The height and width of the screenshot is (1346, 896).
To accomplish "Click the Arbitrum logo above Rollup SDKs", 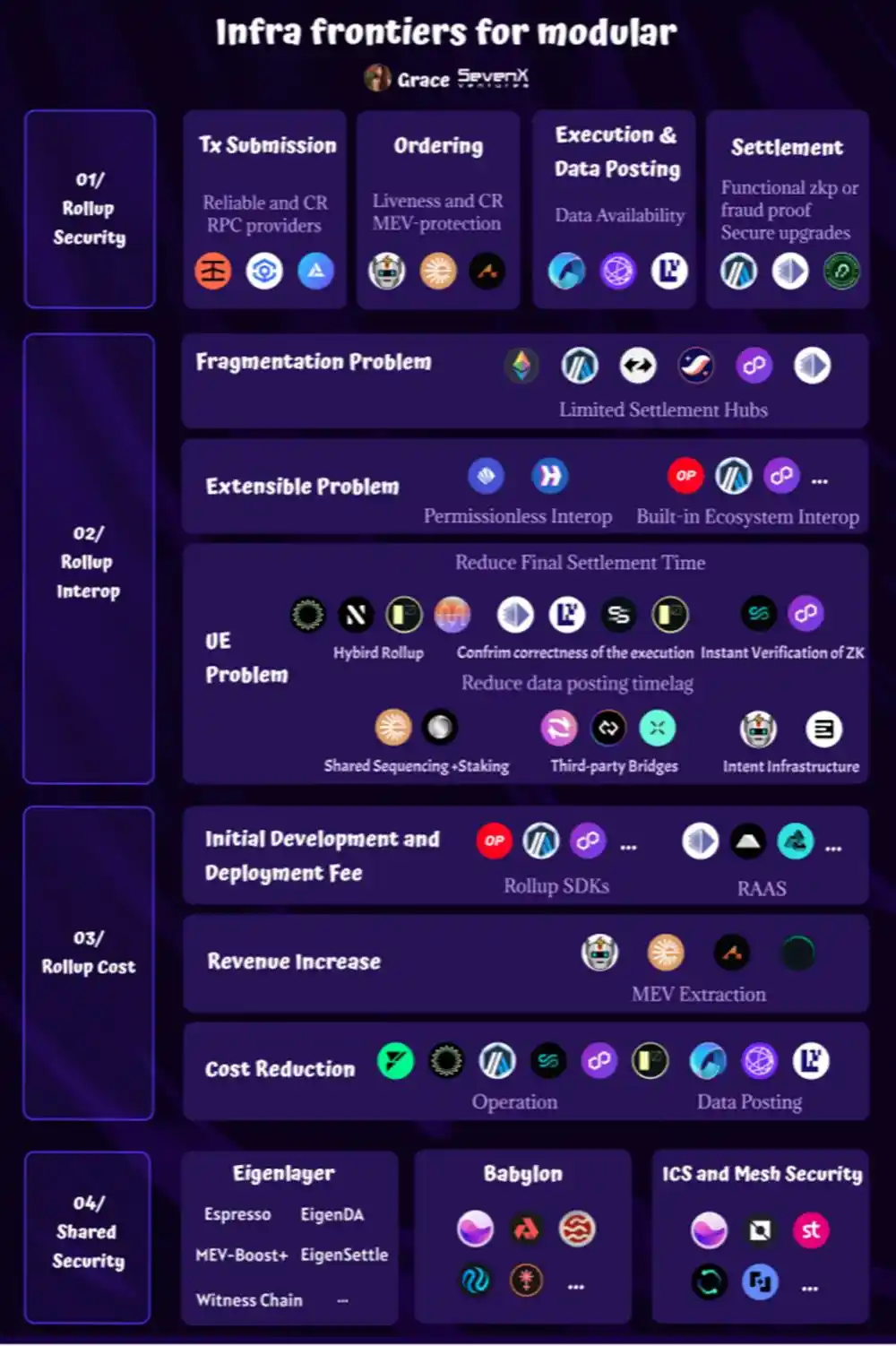I will [x=540, y=841].
